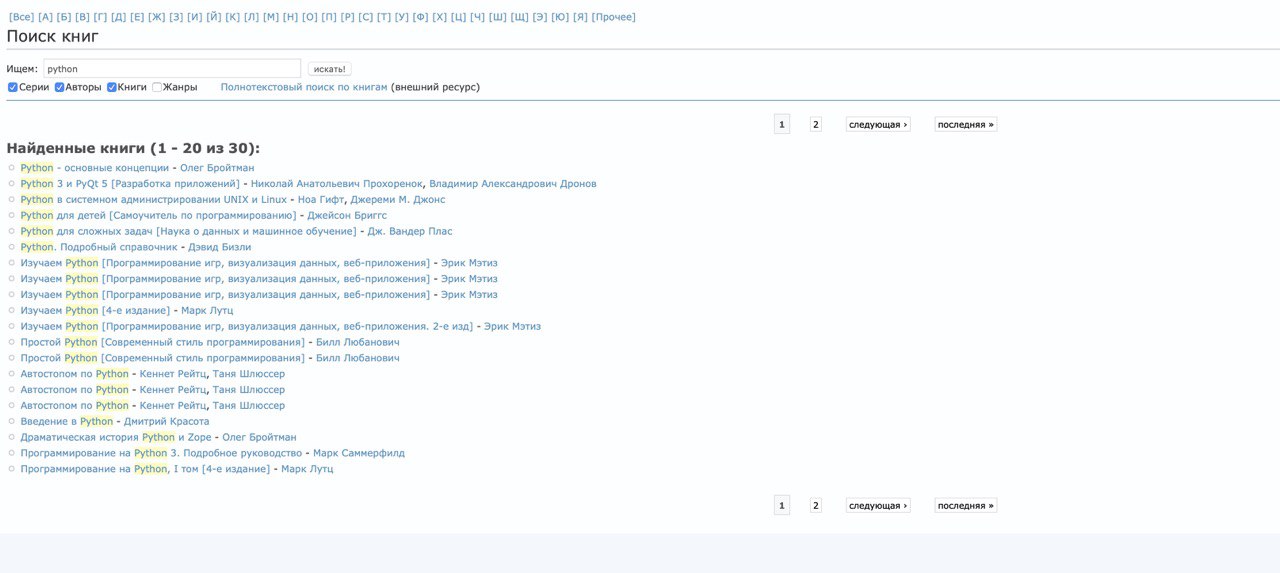Open author Николай Анатольевич Прохоренок
Screen dimensions: 1280x573
338,184
